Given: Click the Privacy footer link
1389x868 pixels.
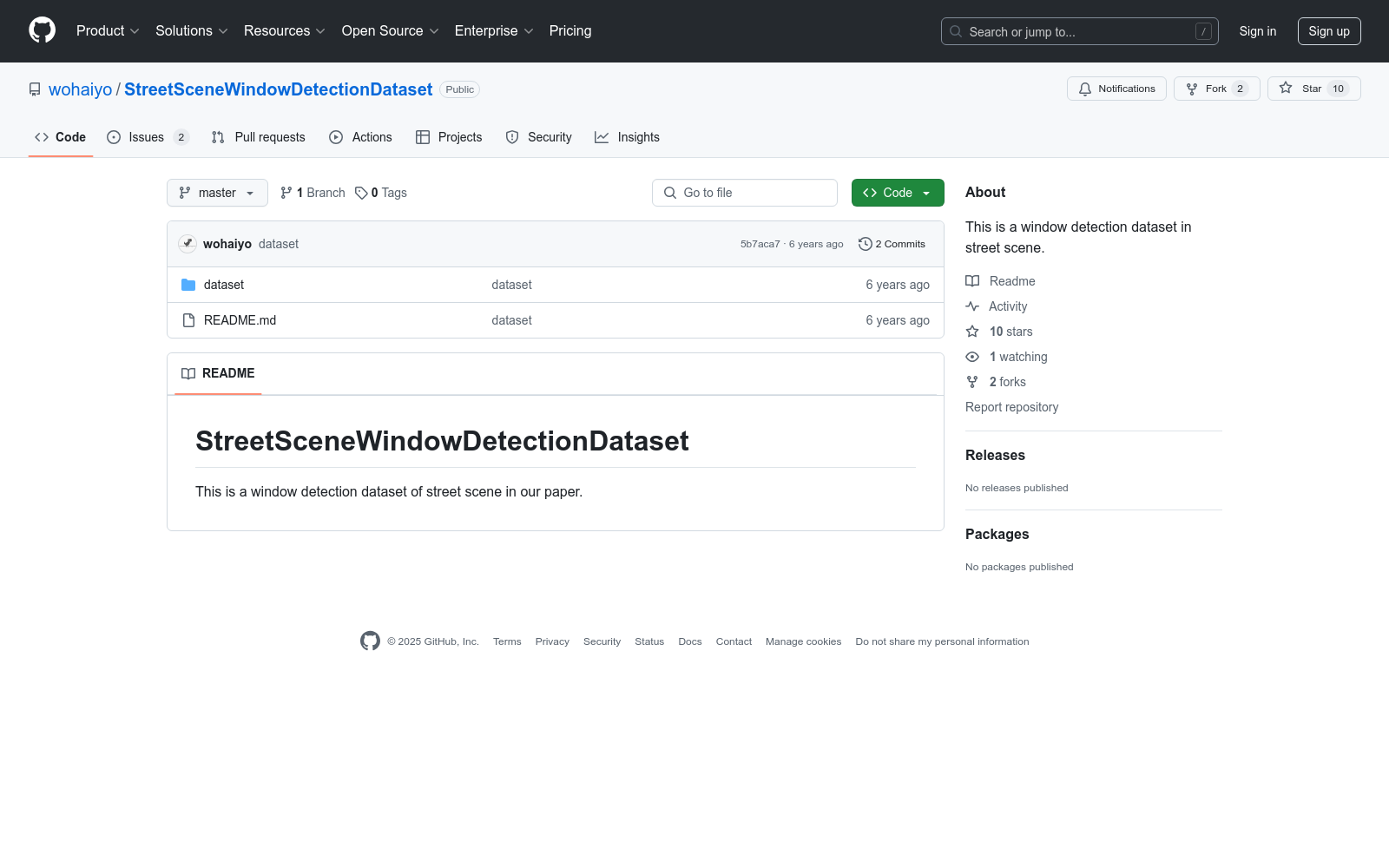Looking at the screenshot, I should (x=552, y=641).
